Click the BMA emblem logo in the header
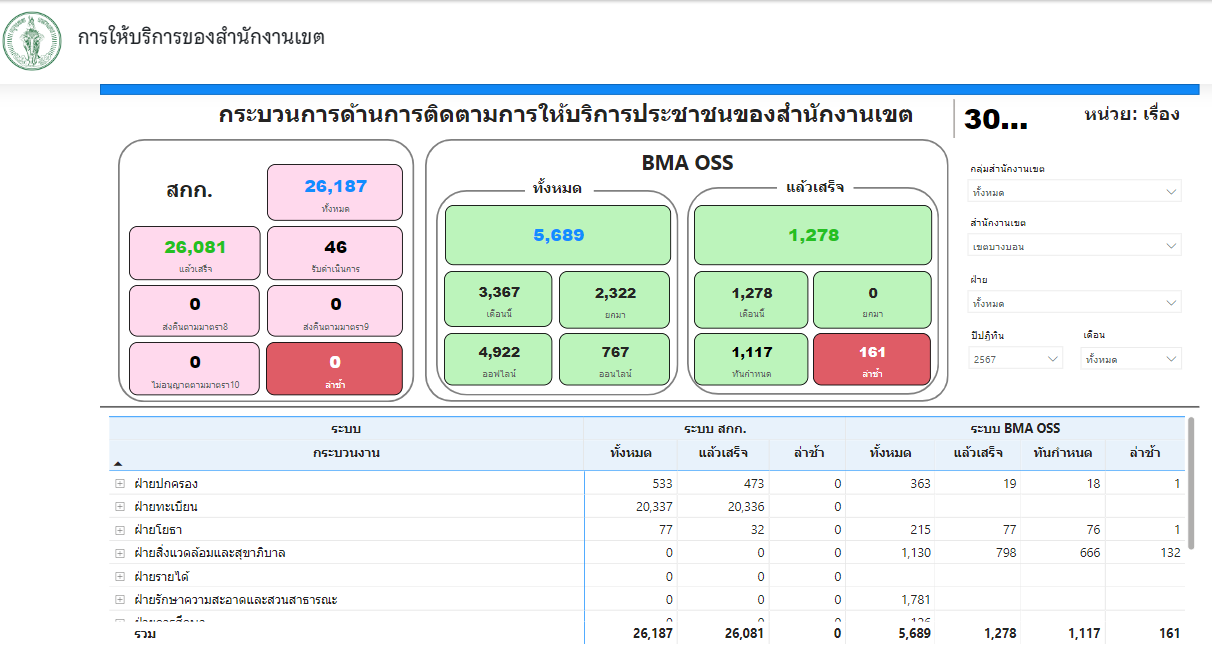This screenshot has height=652, width=1212. click(x=33, y=41)
